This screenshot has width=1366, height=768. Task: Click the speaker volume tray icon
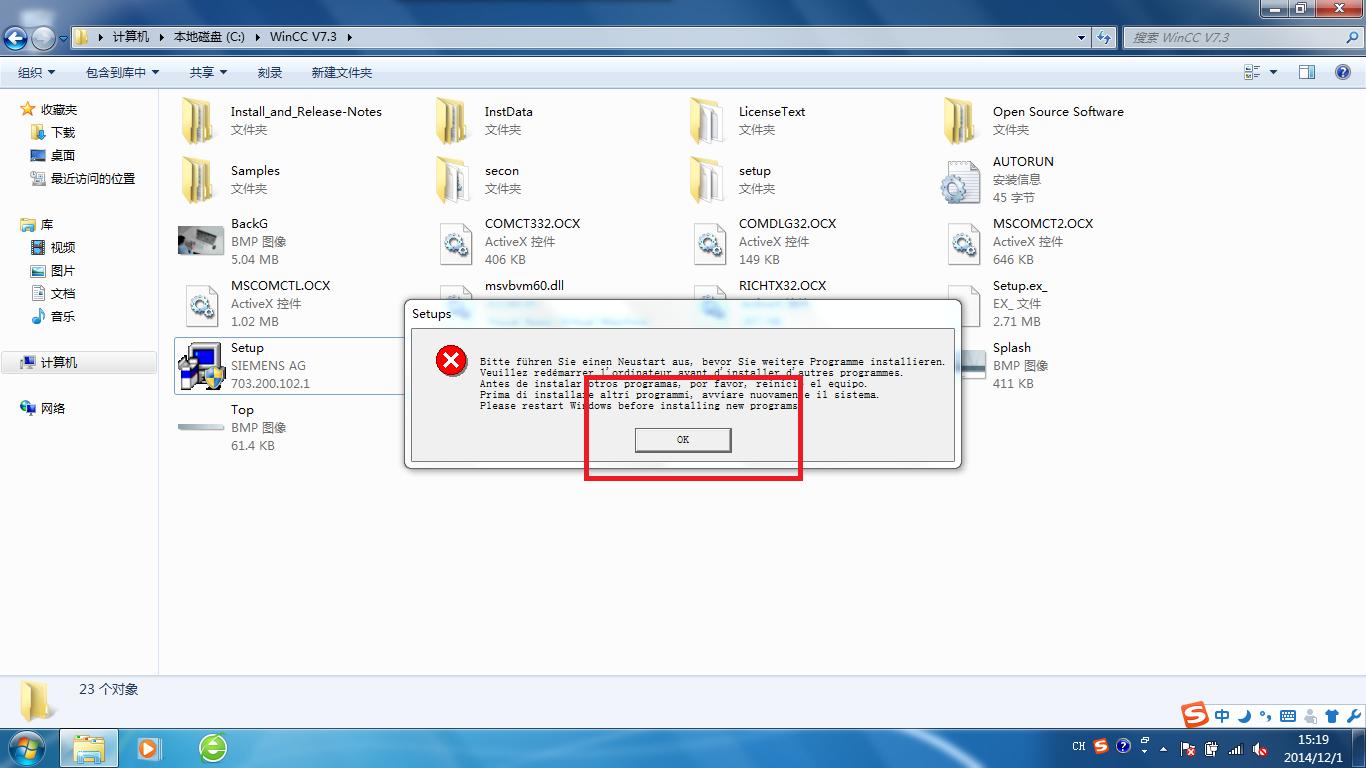[1260, 747]
